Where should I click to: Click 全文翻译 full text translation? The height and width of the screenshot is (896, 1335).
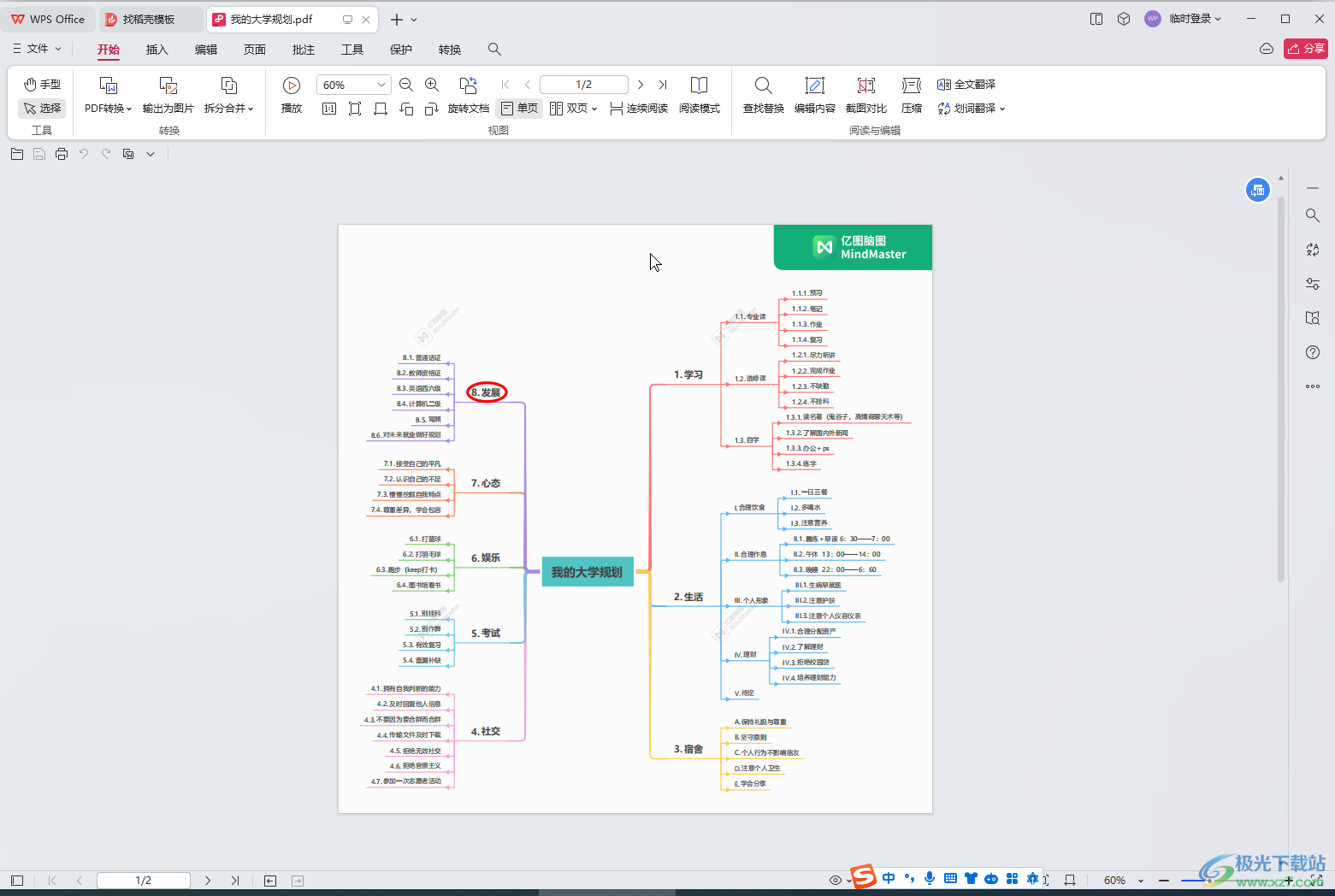tap(966, 85)
